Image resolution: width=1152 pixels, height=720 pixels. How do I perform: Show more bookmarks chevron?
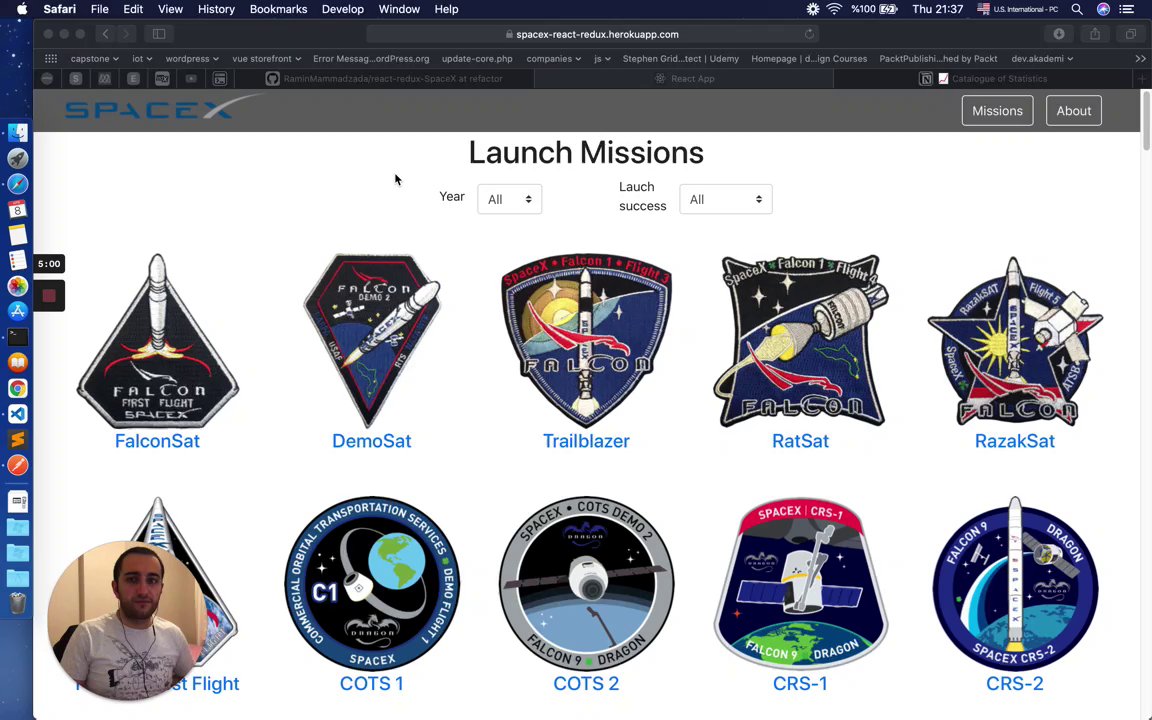(1140, 59)
